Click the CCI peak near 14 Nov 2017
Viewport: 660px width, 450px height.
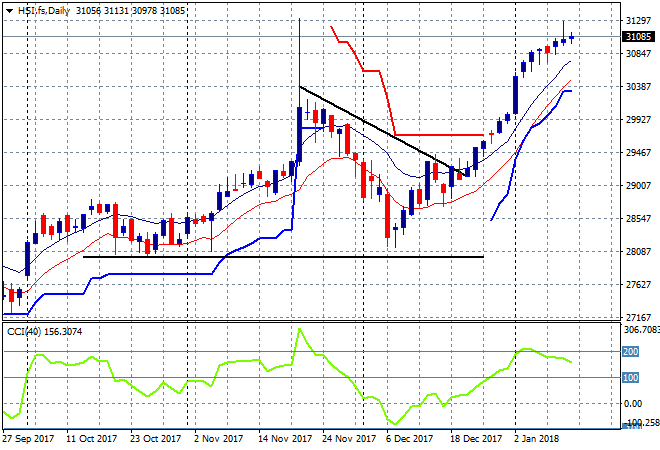(299, 329)
